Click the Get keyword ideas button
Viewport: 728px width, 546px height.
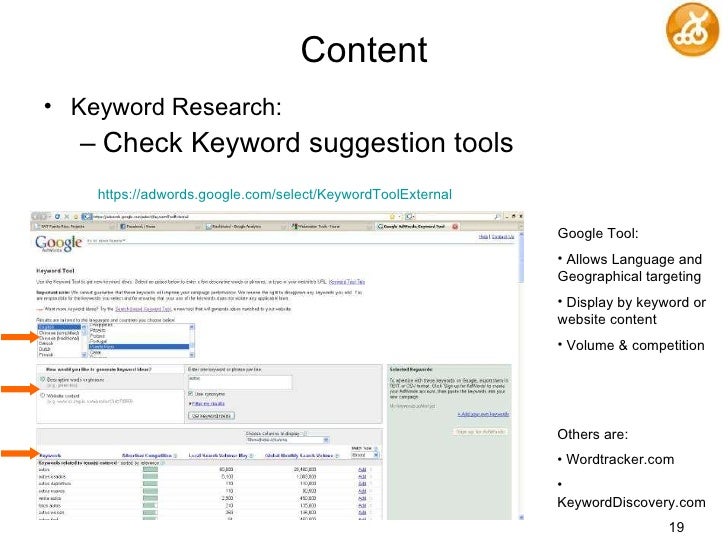[211, 416]
